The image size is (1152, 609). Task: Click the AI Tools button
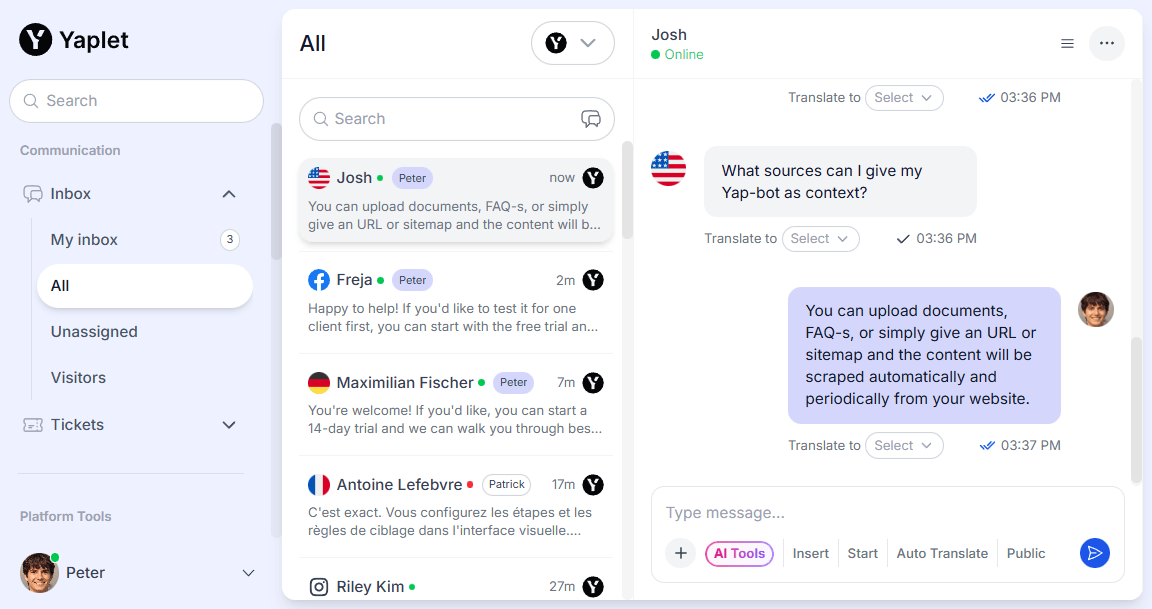click(x=739, y=553)
